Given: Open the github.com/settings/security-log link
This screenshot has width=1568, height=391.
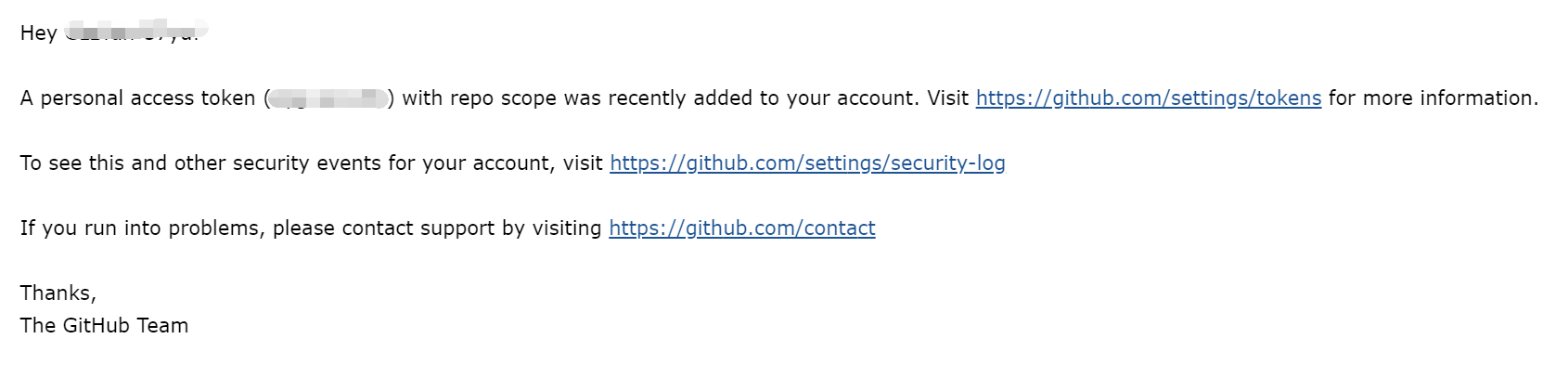Looking at the screenshot, I should tap(807, 163).
